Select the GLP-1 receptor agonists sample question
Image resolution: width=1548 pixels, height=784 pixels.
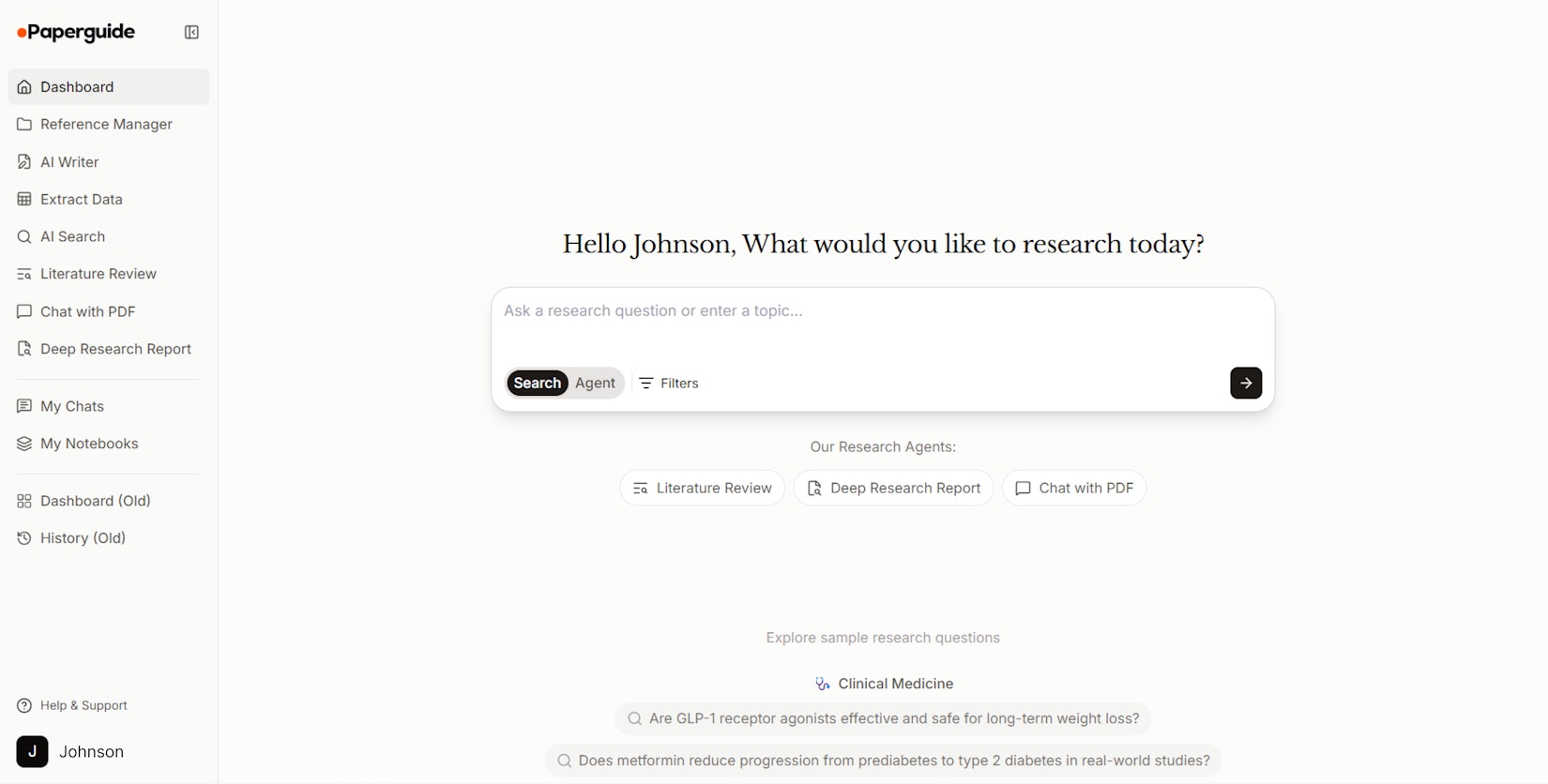883,718
